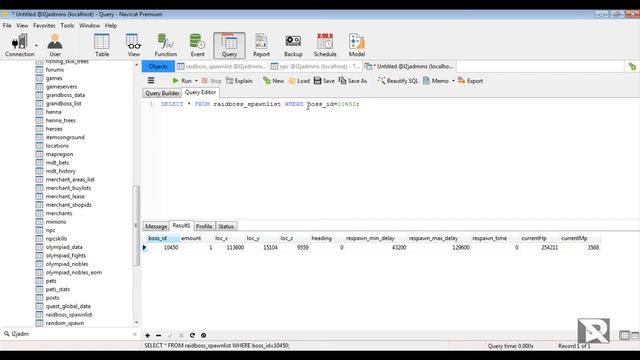Open the Report icon

(x=261, y=45)
